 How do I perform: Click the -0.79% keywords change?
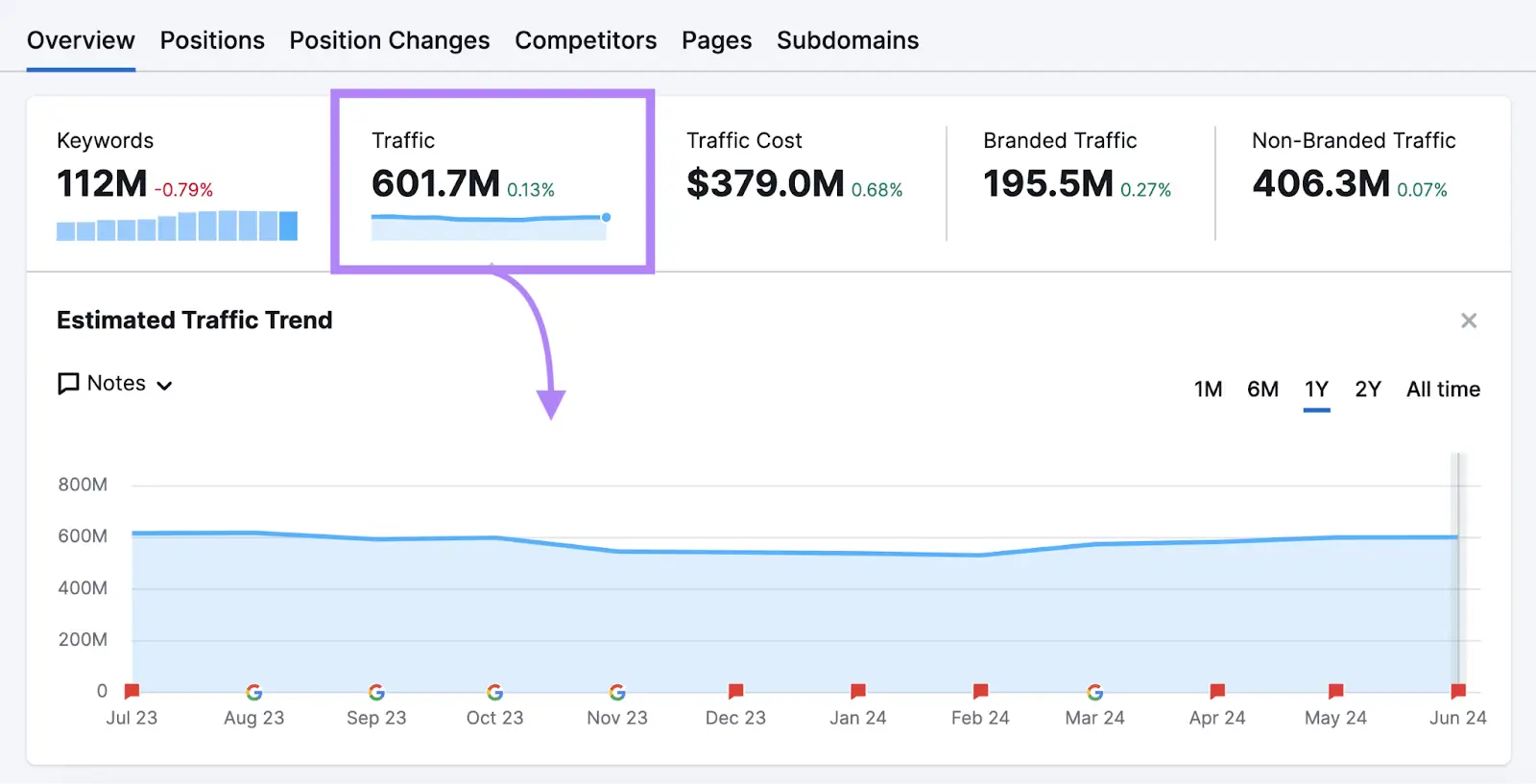click(183, 190)
